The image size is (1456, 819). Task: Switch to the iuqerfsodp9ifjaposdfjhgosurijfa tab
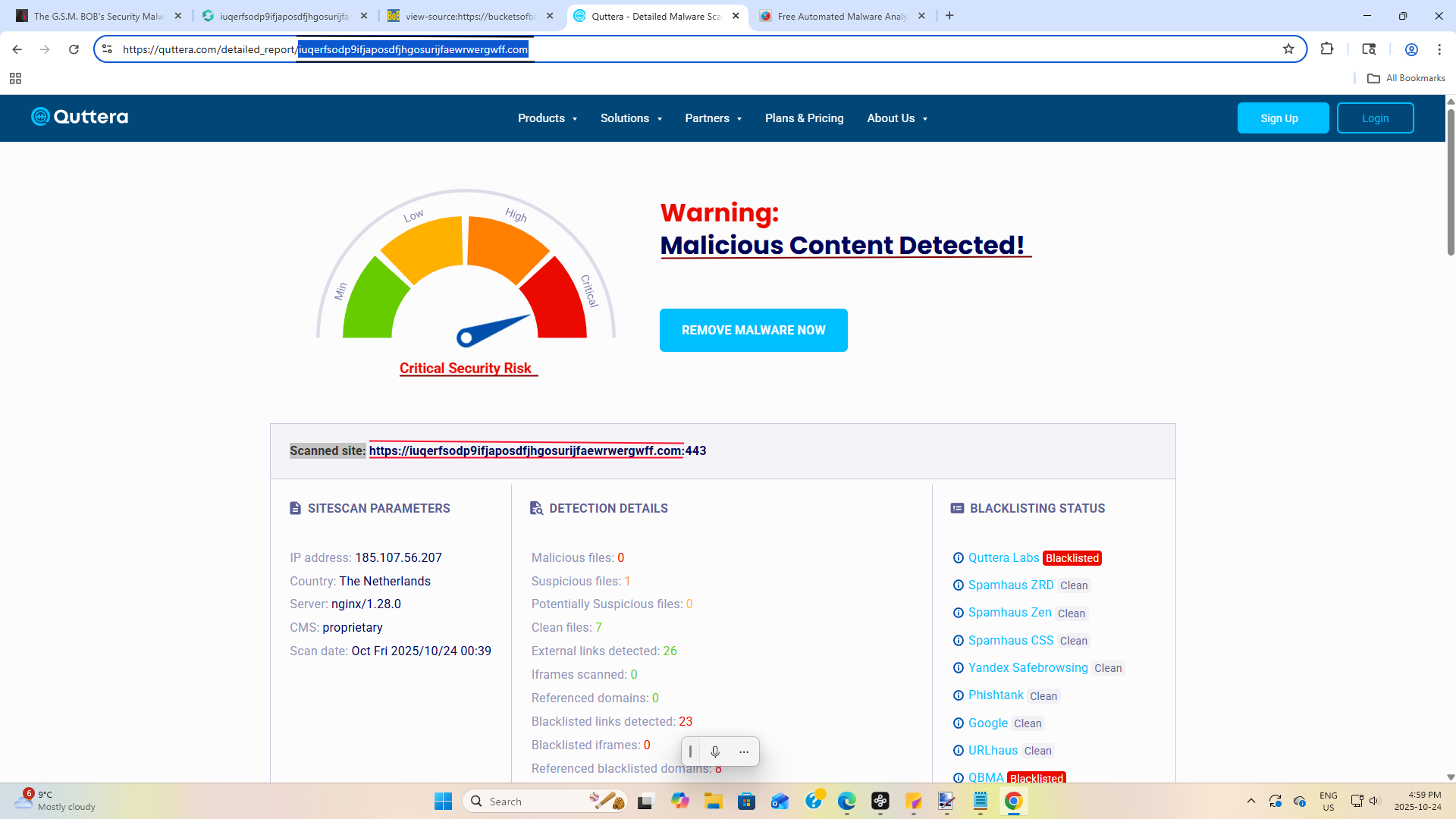(285, 16)
